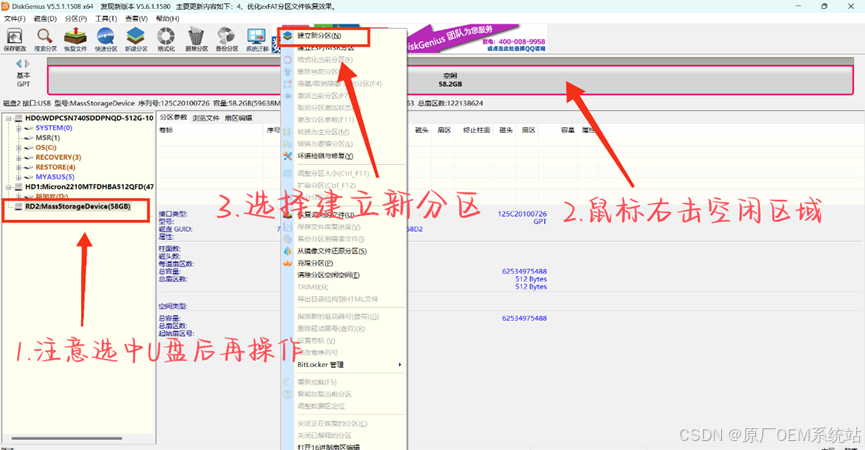Launch the 快速分区 (Quick Partition) tool

coord(105,40)
